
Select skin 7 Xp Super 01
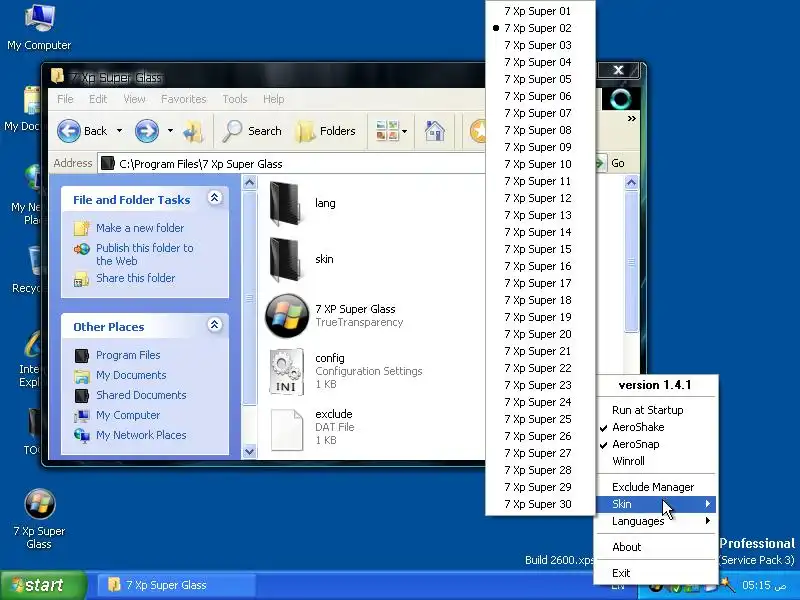(x=540, y=11)
